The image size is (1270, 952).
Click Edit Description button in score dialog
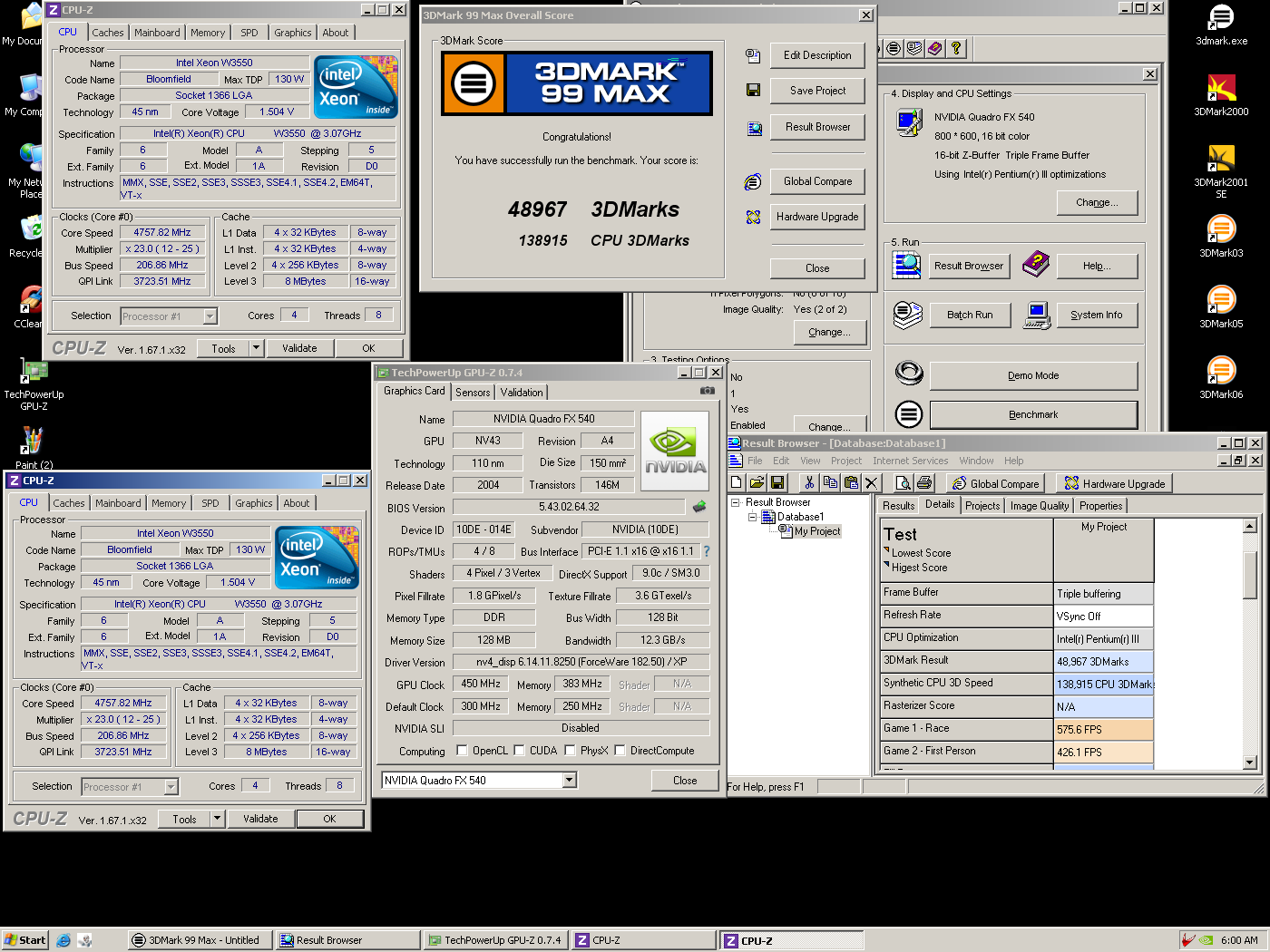[817, 55]
